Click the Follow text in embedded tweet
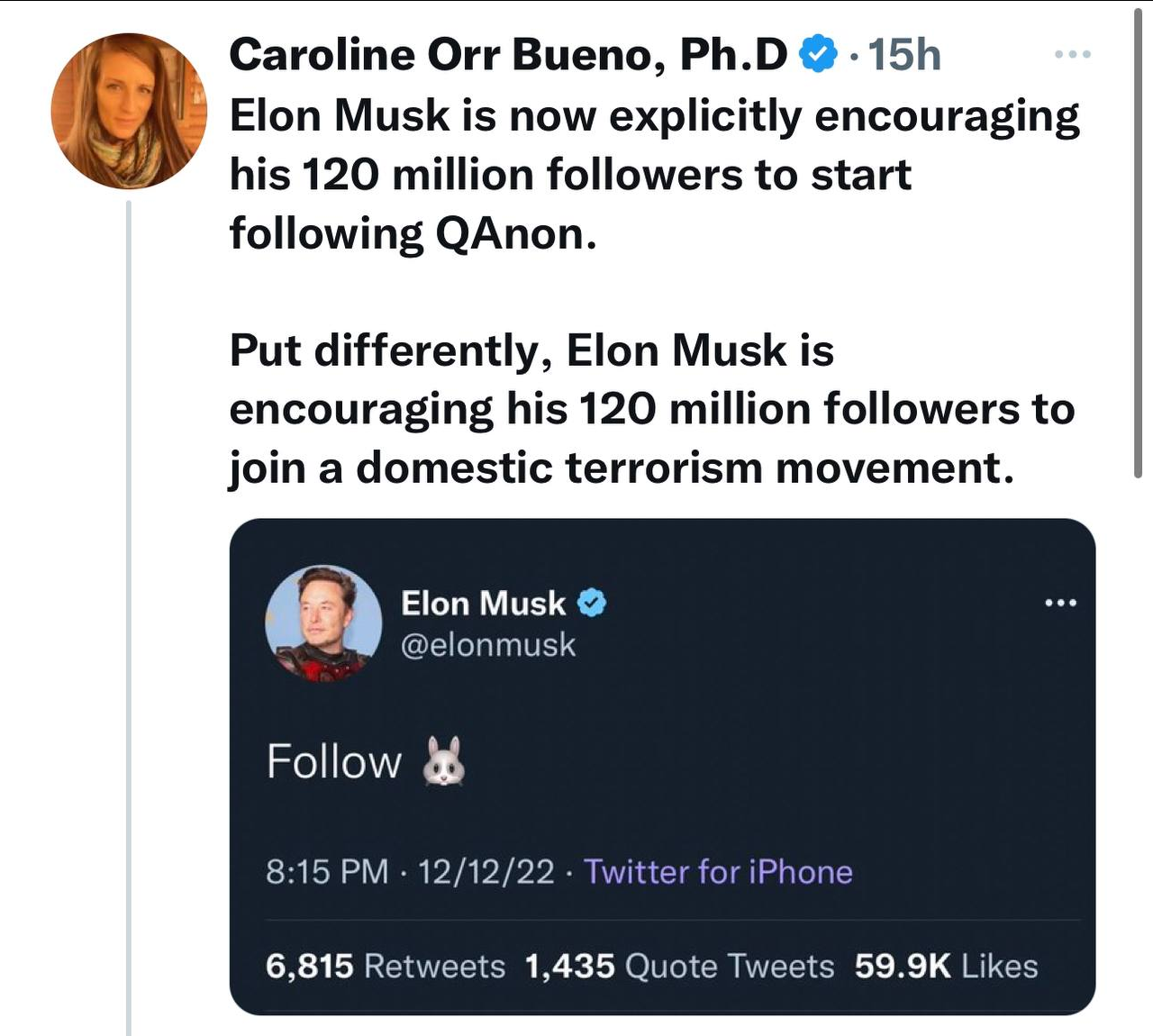Viewport: 1153px width, 1036px height. [334, 761]
